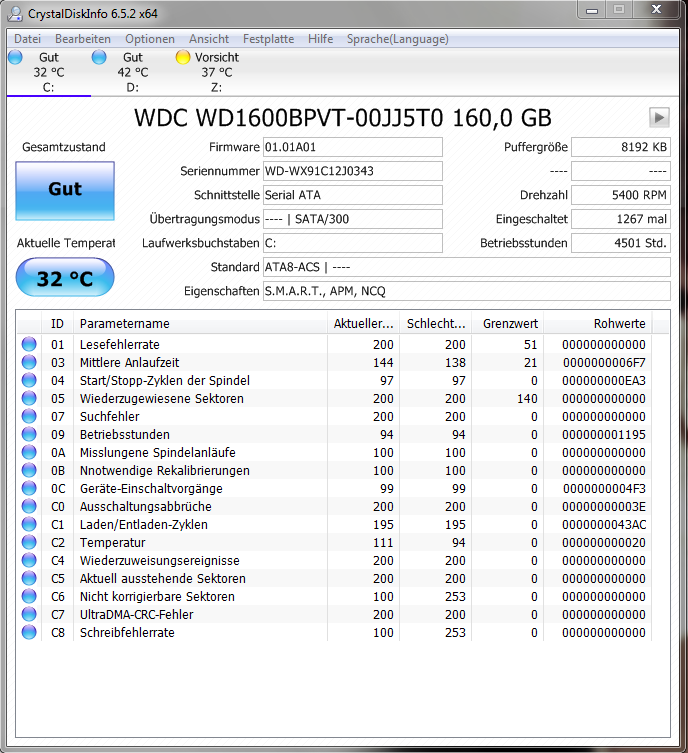
Task: Click status orb of UltraDMA-CRC-Fehler row
Action: tap(29, 614)
